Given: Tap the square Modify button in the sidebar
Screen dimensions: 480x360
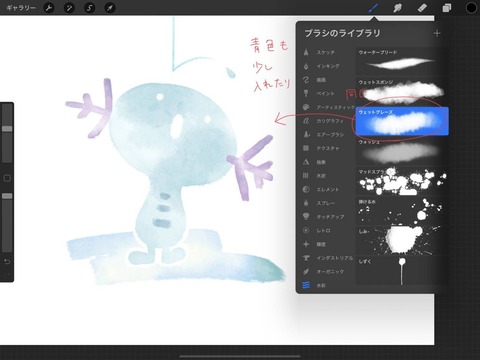Looking at the screenshot, I should pos(7,178).
